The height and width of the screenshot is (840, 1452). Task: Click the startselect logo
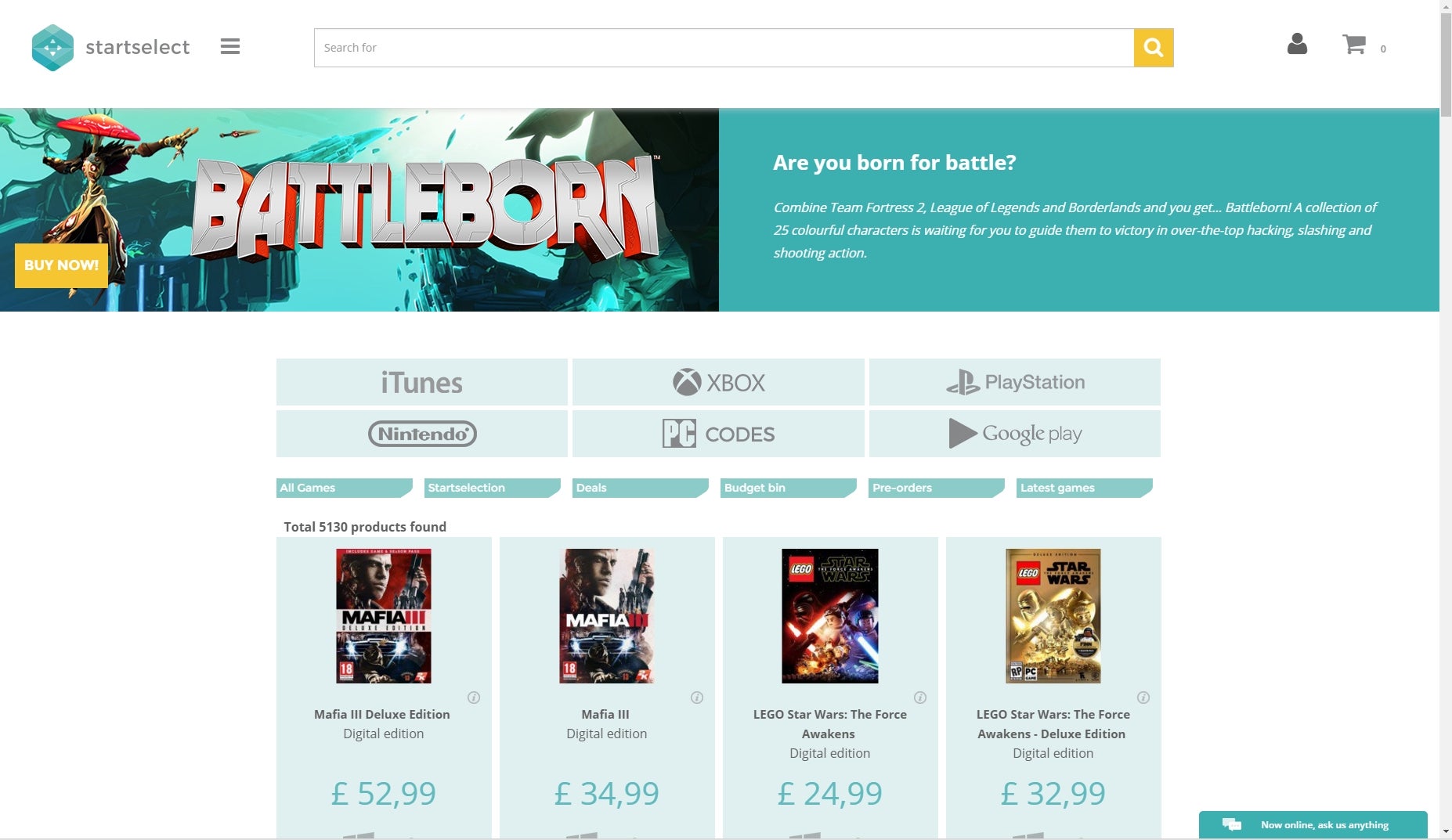(111, 48)
